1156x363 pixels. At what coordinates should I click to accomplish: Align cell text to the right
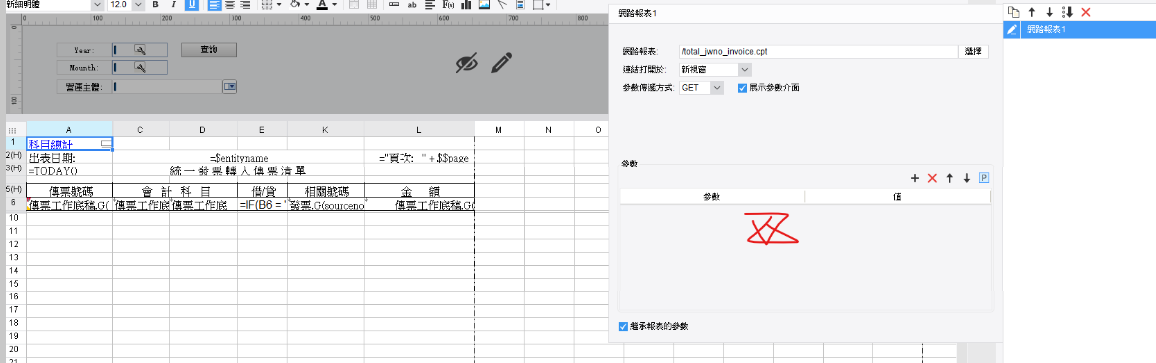coord(246,4)
